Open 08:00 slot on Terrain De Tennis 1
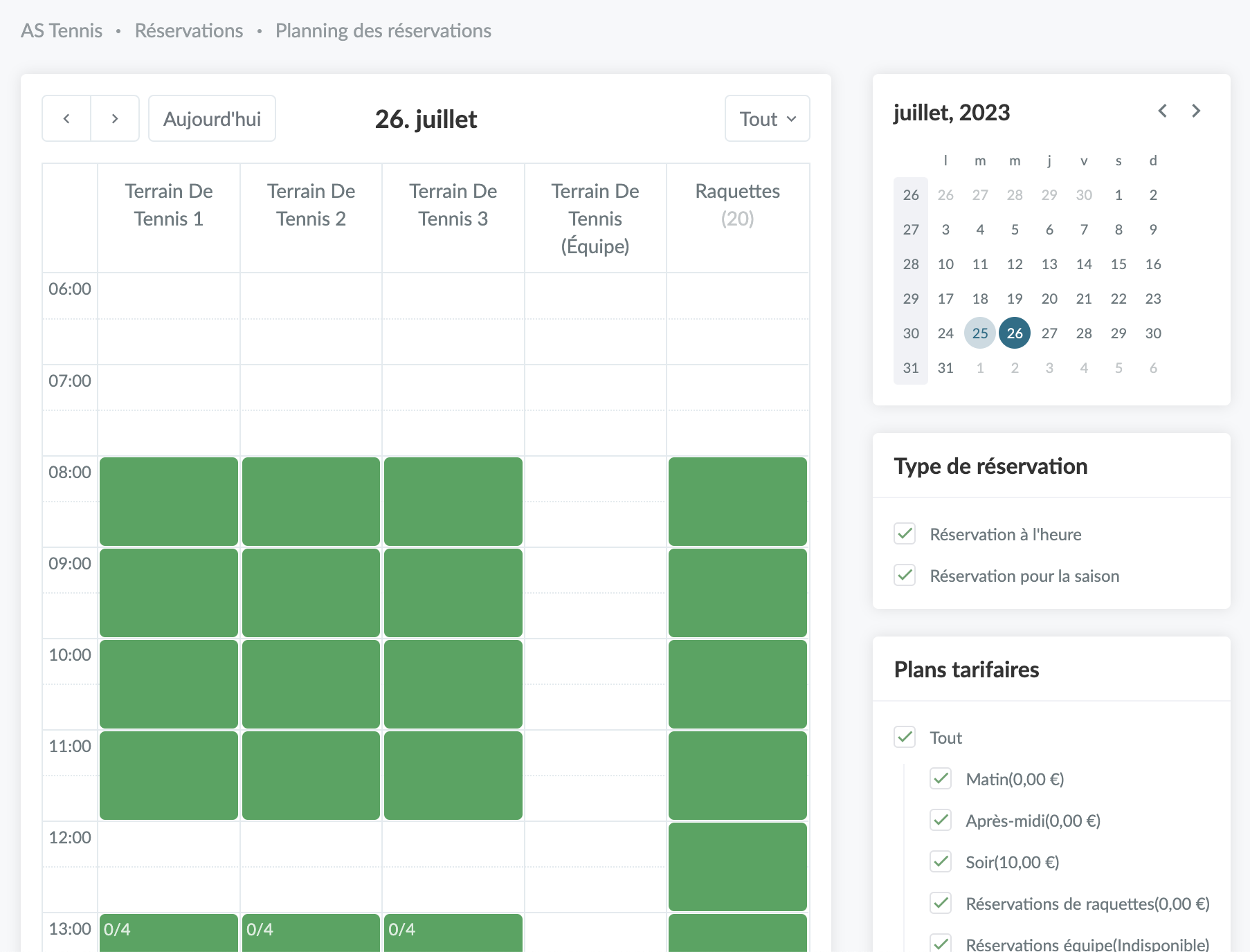This screenshot has width=1250, height=952. (169, 502)
